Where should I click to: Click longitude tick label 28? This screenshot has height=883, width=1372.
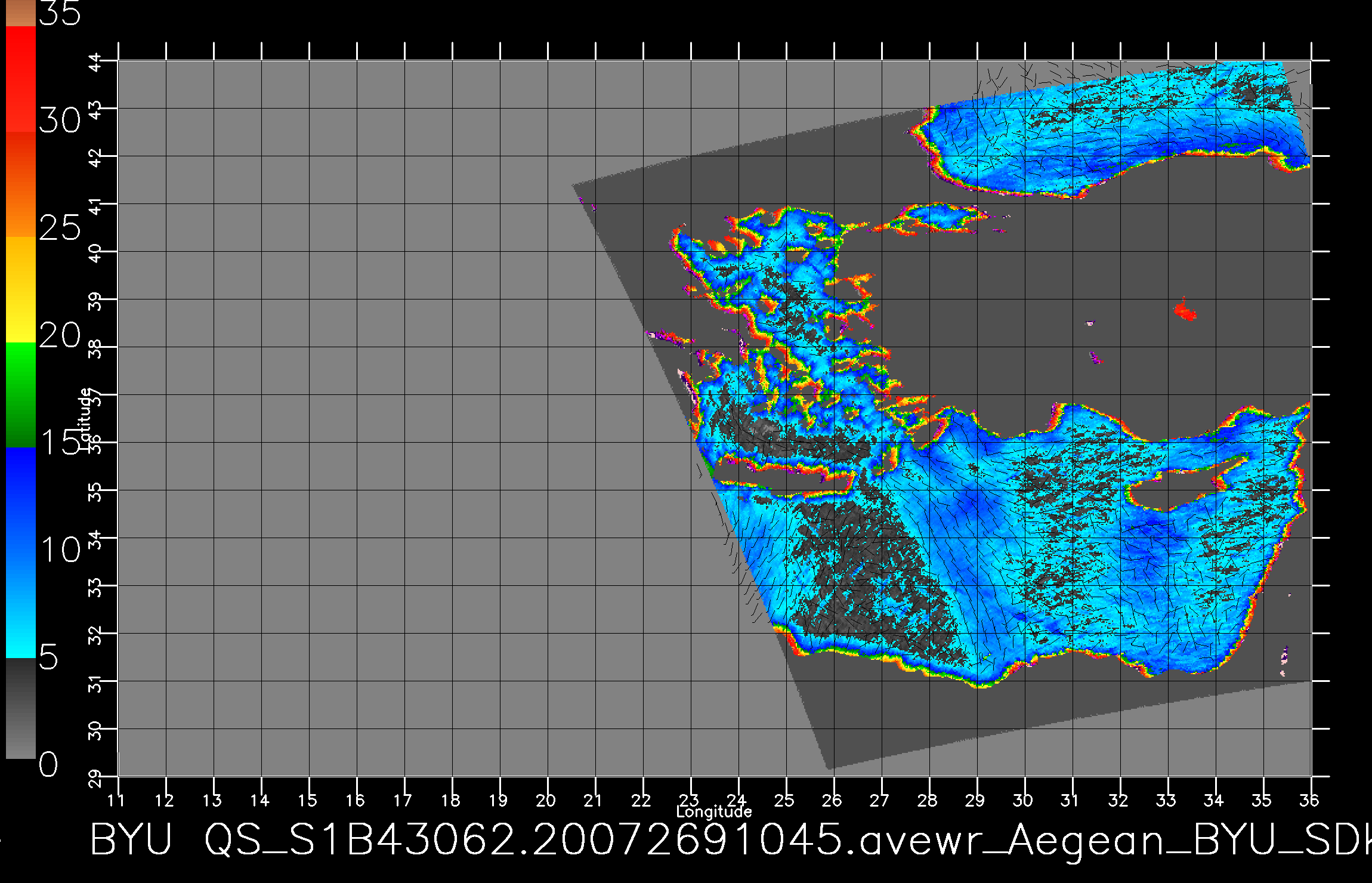point(928,800)
